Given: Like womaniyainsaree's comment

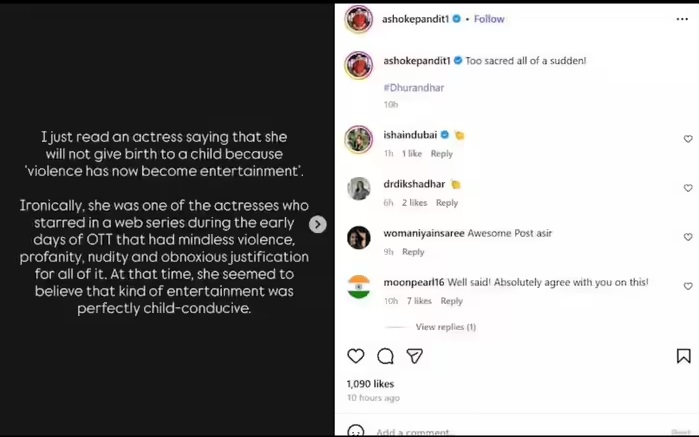Looking at the screenshot, I should pyautogui.click(x=687, y=237).
